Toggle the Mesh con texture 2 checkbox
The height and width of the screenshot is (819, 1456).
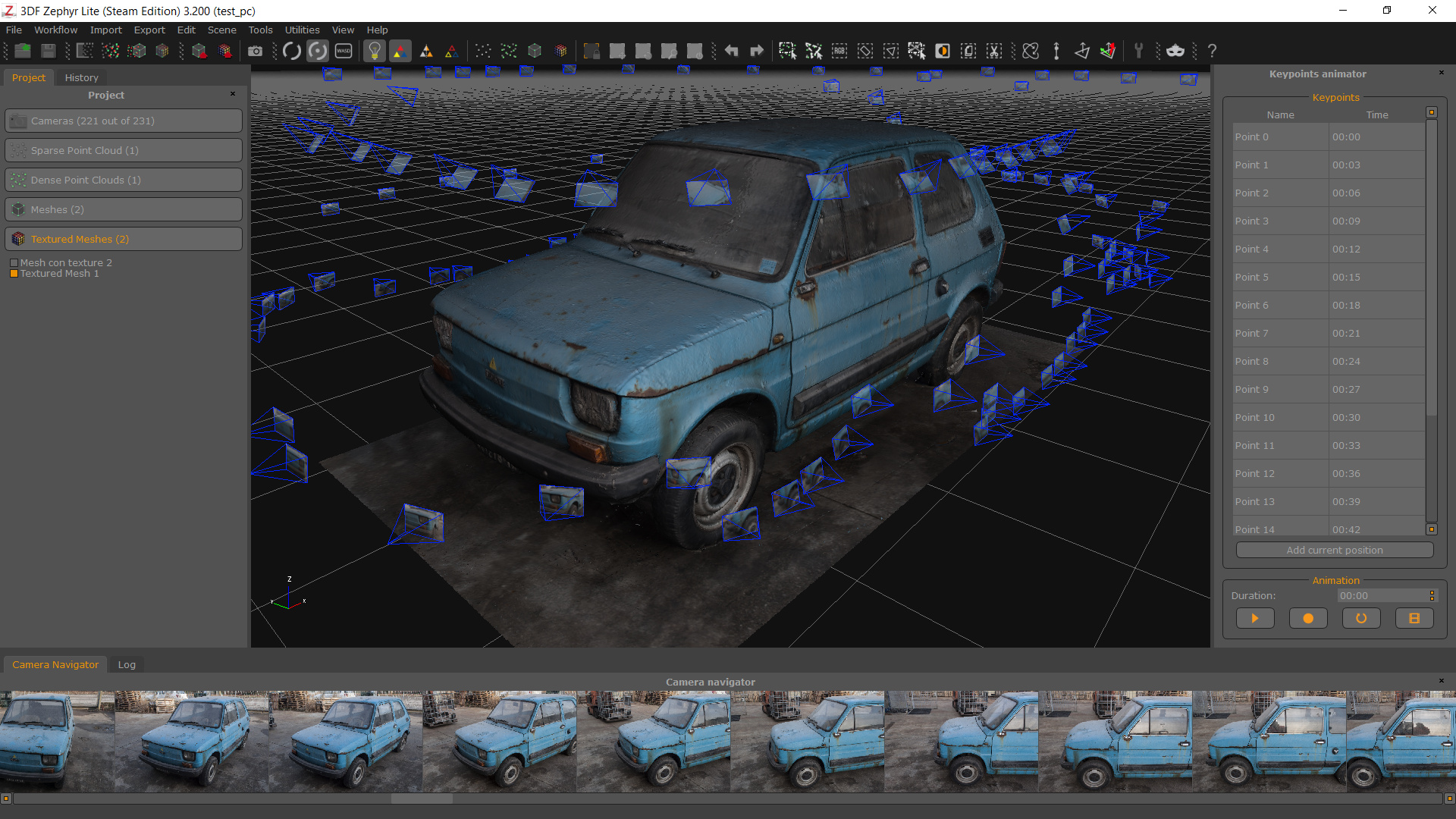tap(14, 262)
